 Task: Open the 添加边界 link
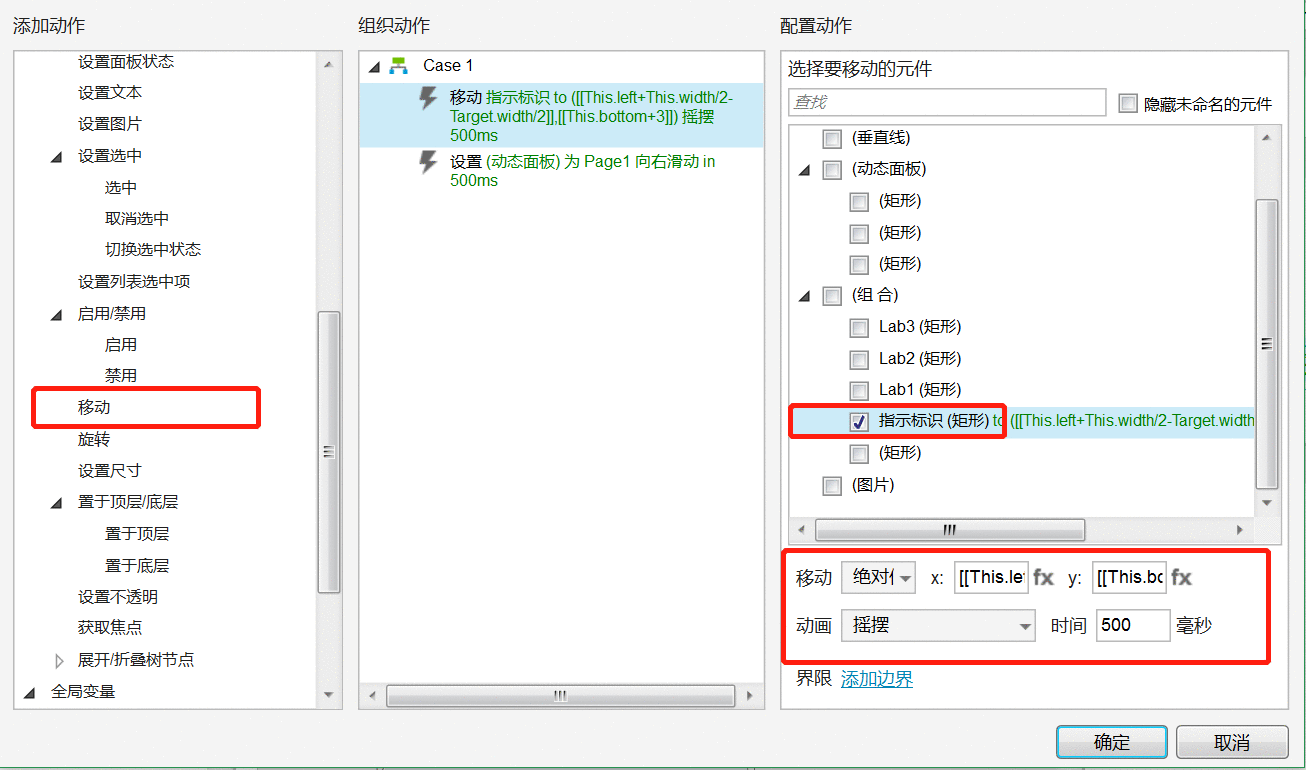[x=877, y=680]
